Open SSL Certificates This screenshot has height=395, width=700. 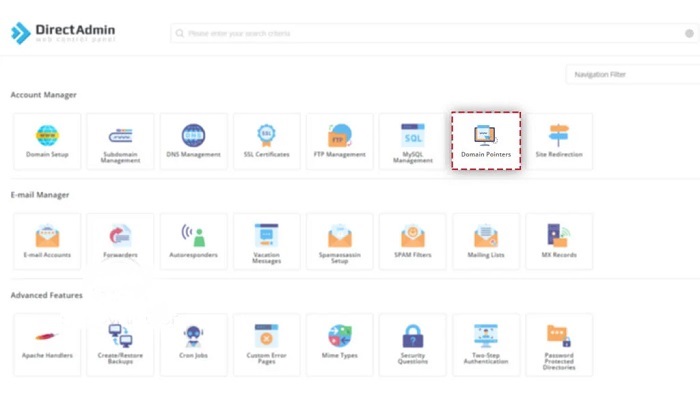click(267, 141)
